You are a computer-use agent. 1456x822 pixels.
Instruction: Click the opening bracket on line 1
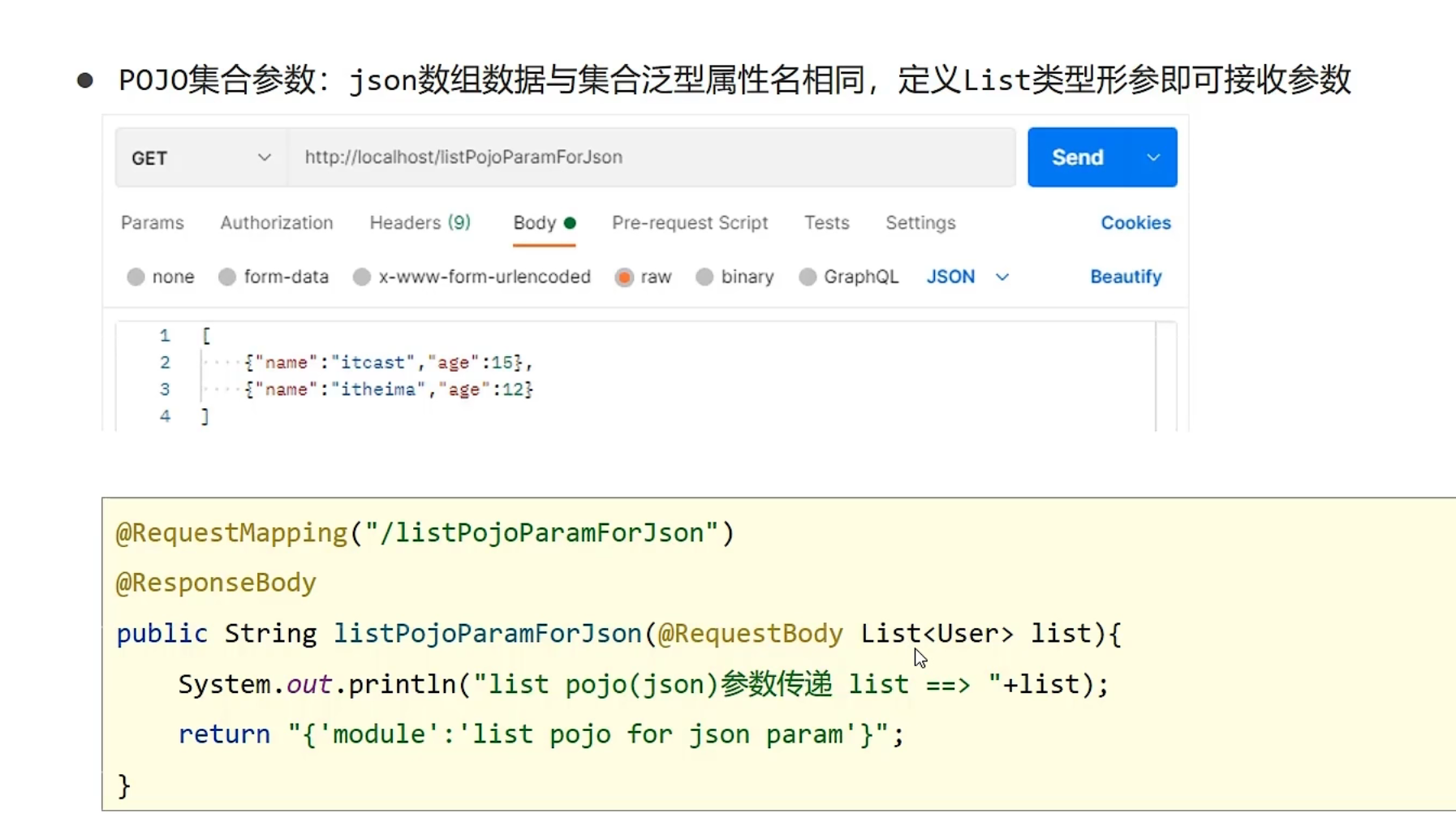click(x=206, y=336)
